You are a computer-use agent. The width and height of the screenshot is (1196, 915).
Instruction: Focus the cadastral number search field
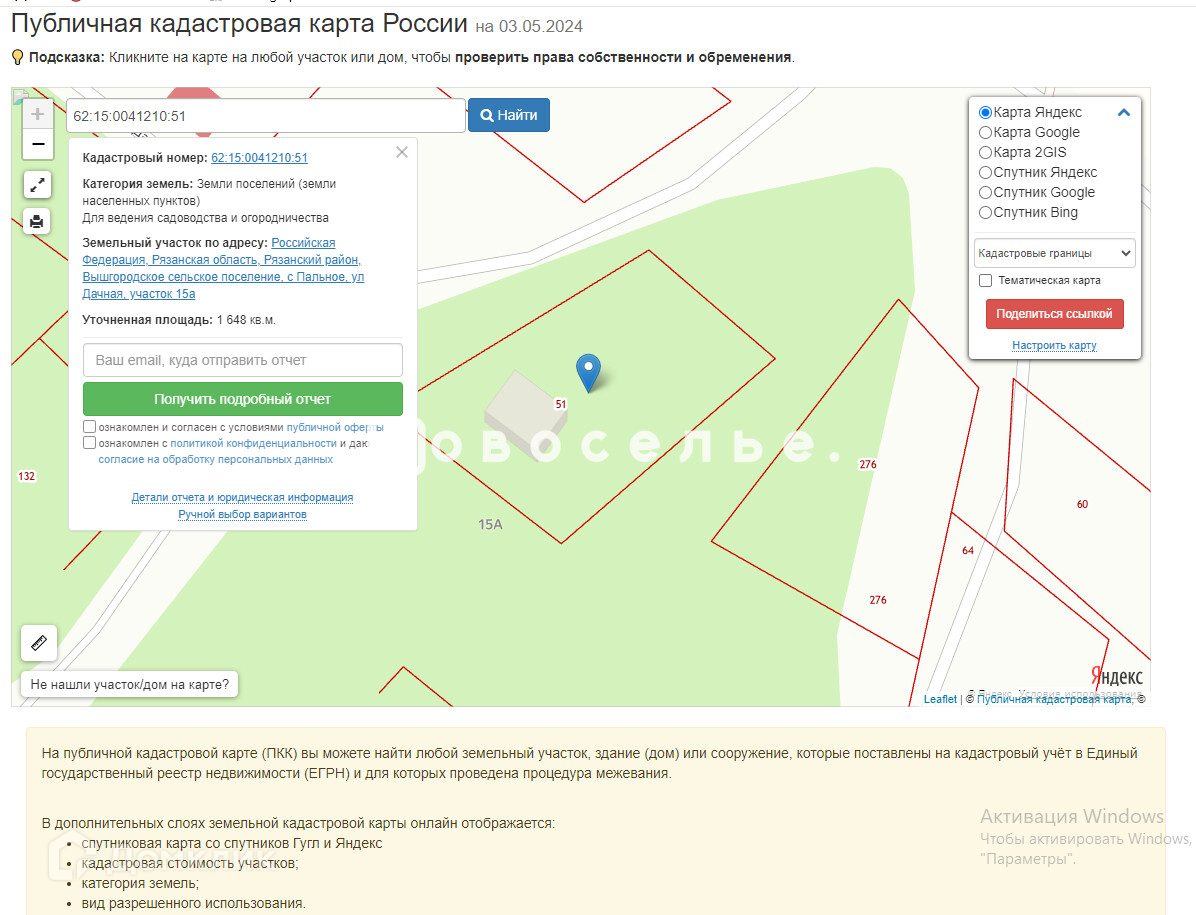pos(265,116)
